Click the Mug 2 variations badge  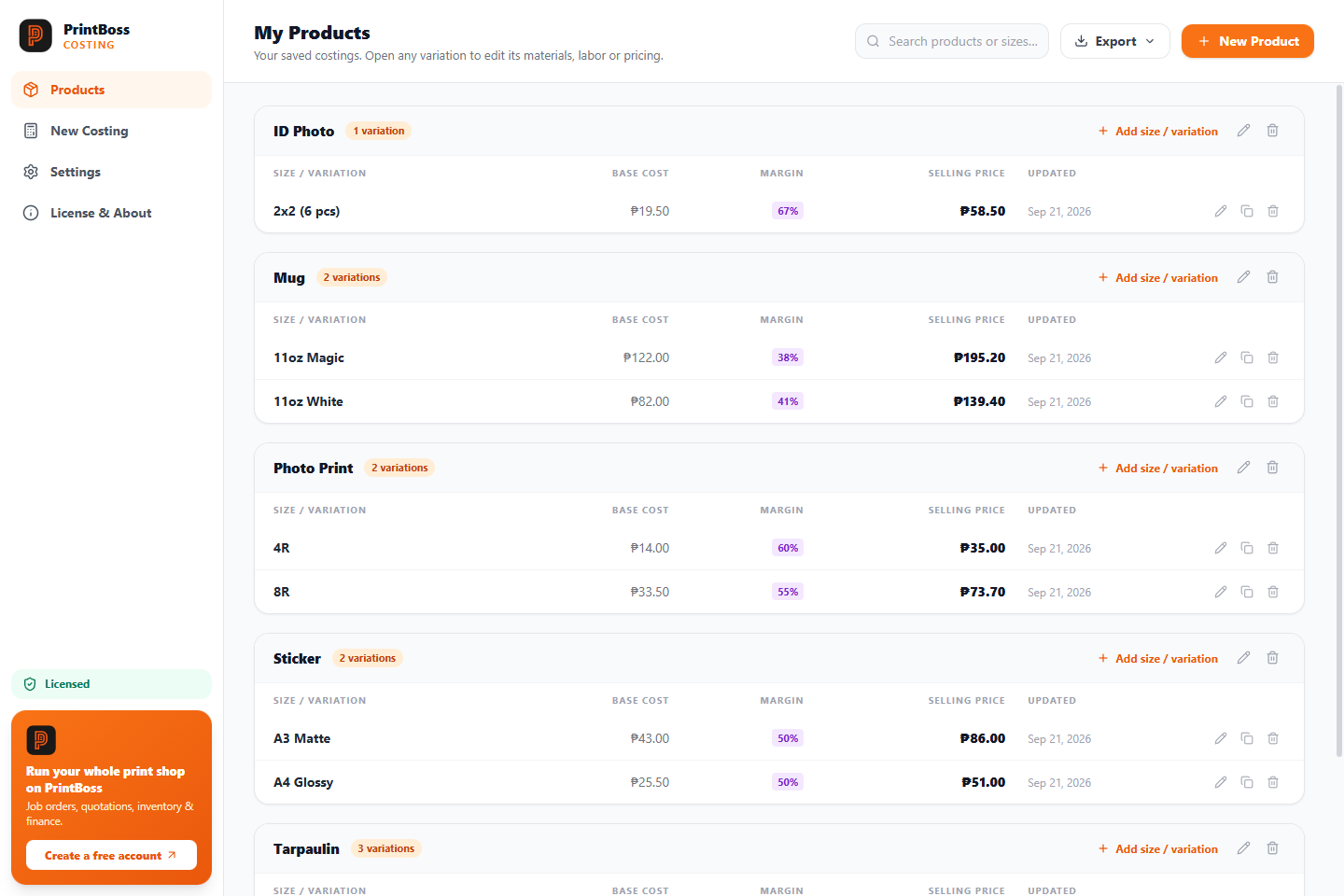coord(352,277)
